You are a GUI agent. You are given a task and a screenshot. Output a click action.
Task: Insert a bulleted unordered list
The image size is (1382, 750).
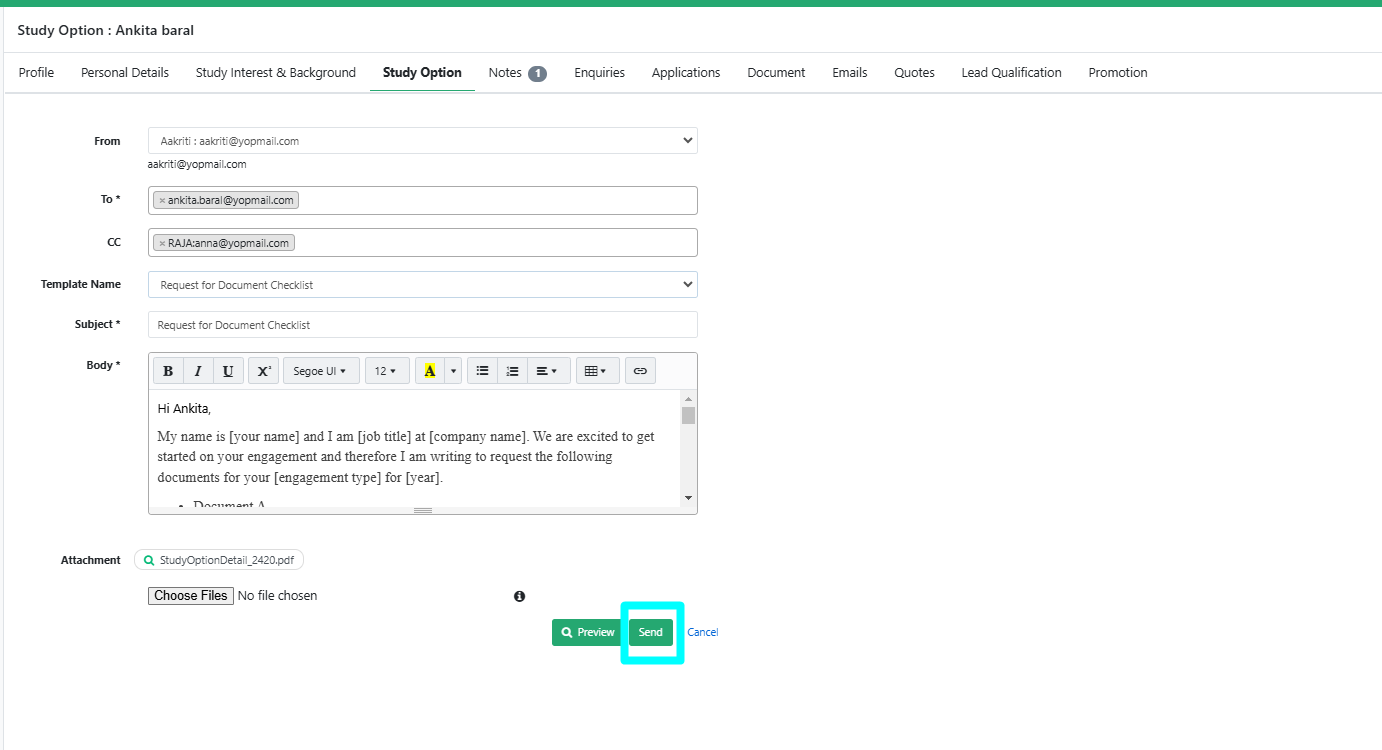coord(482,371)
